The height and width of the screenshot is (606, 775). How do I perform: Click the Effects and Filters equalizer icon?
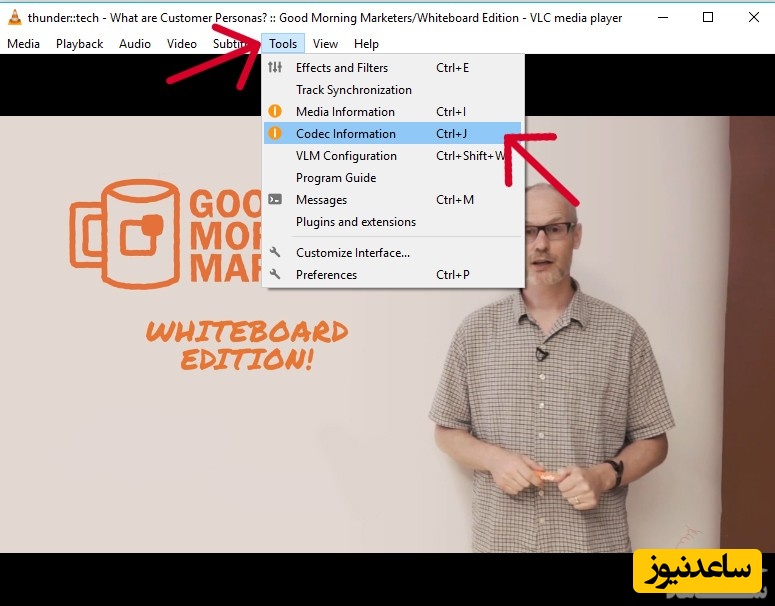[x=275, y=68]
